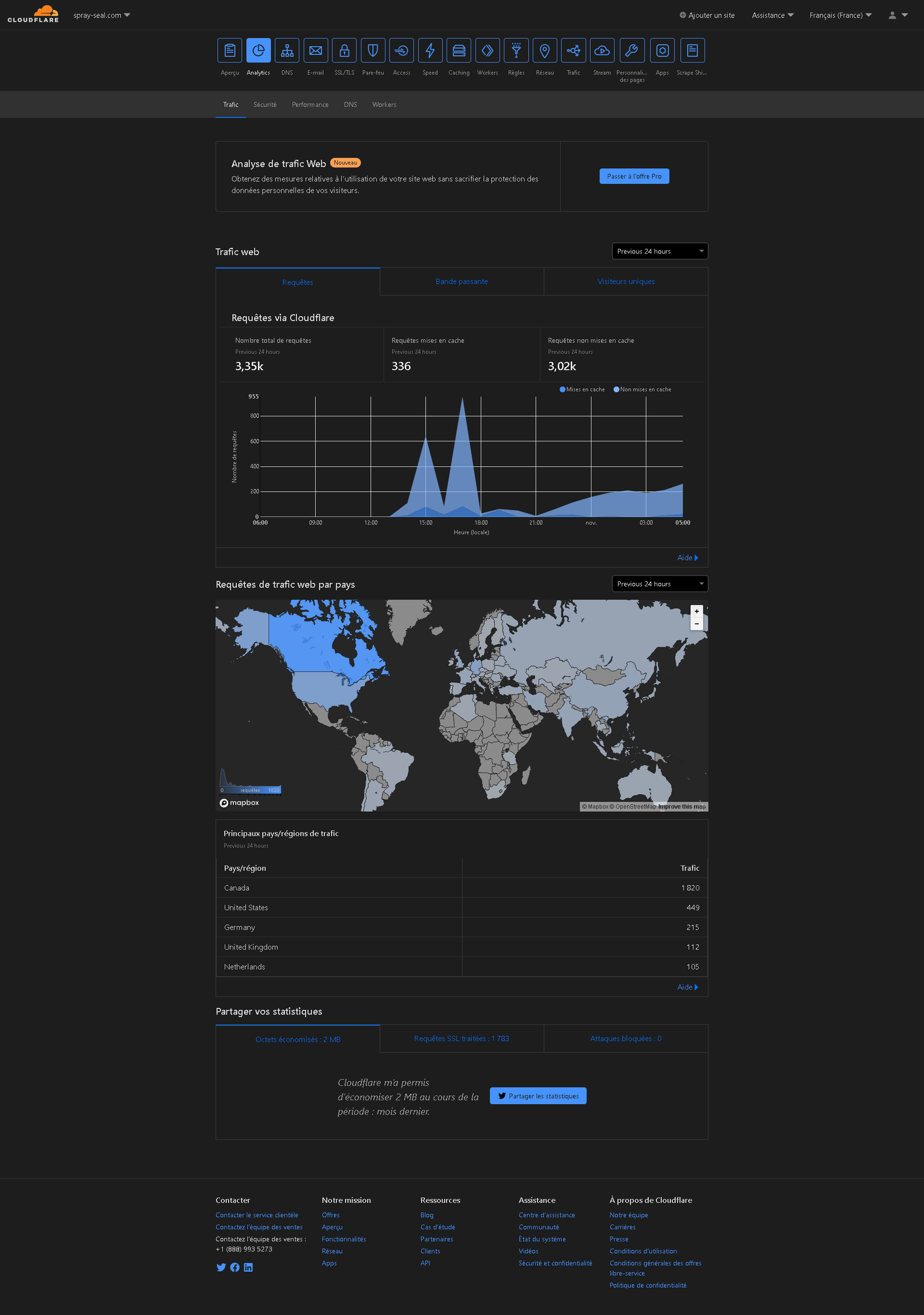Open the SSL/TLS padlock icon

pyautogui.click(x=344, y=51)
